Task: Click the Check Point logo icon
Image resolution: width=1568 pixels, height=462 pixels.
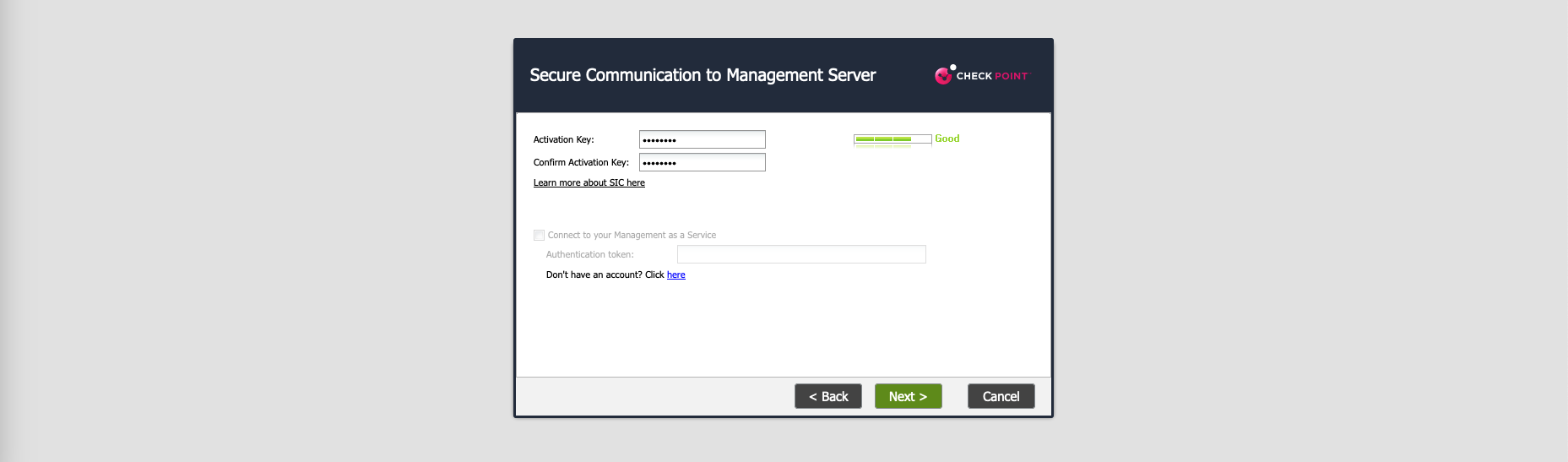Action: pyautogui.click(x=943, y=75)
